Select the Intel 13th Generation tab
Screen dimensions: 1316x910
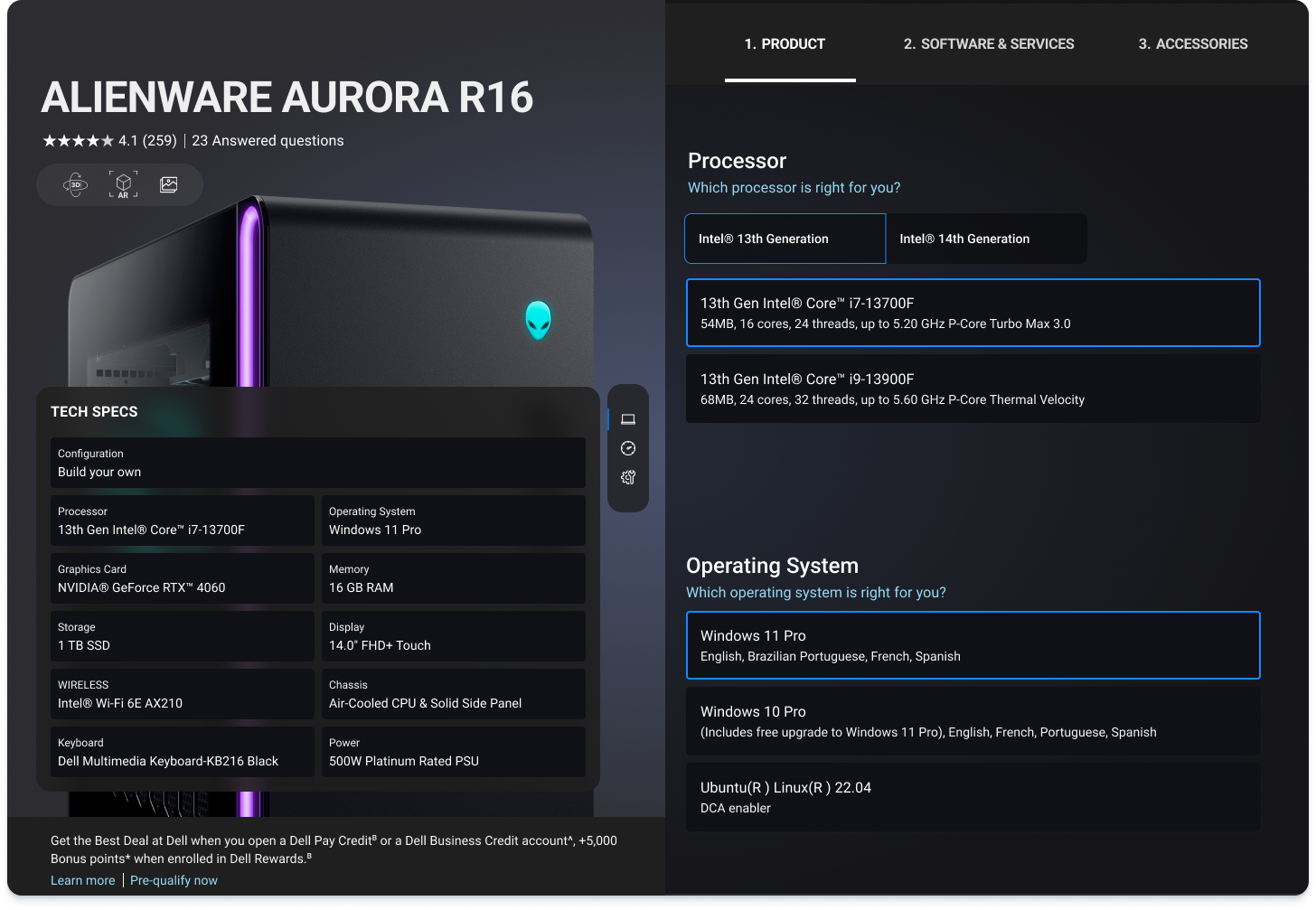click(x=785, y=239)
